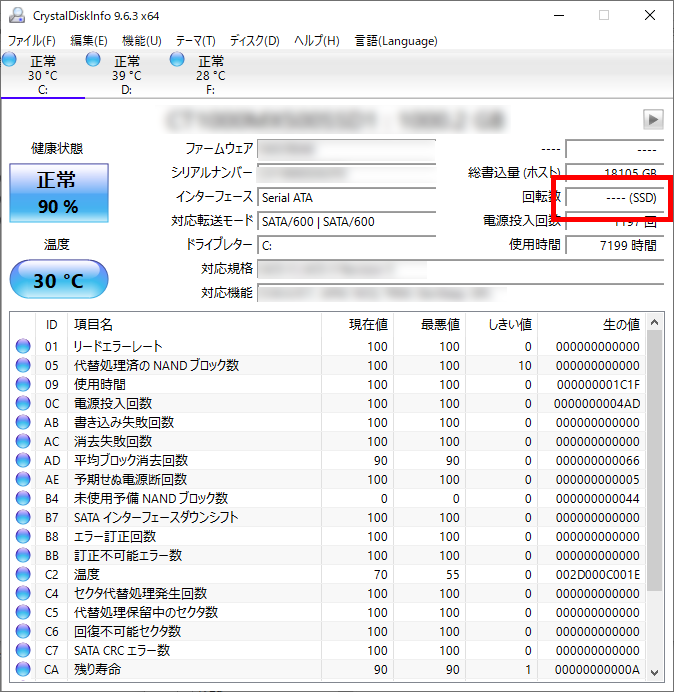
Task: Click the scrollbar up arrow
Action: tap(655, 323)
